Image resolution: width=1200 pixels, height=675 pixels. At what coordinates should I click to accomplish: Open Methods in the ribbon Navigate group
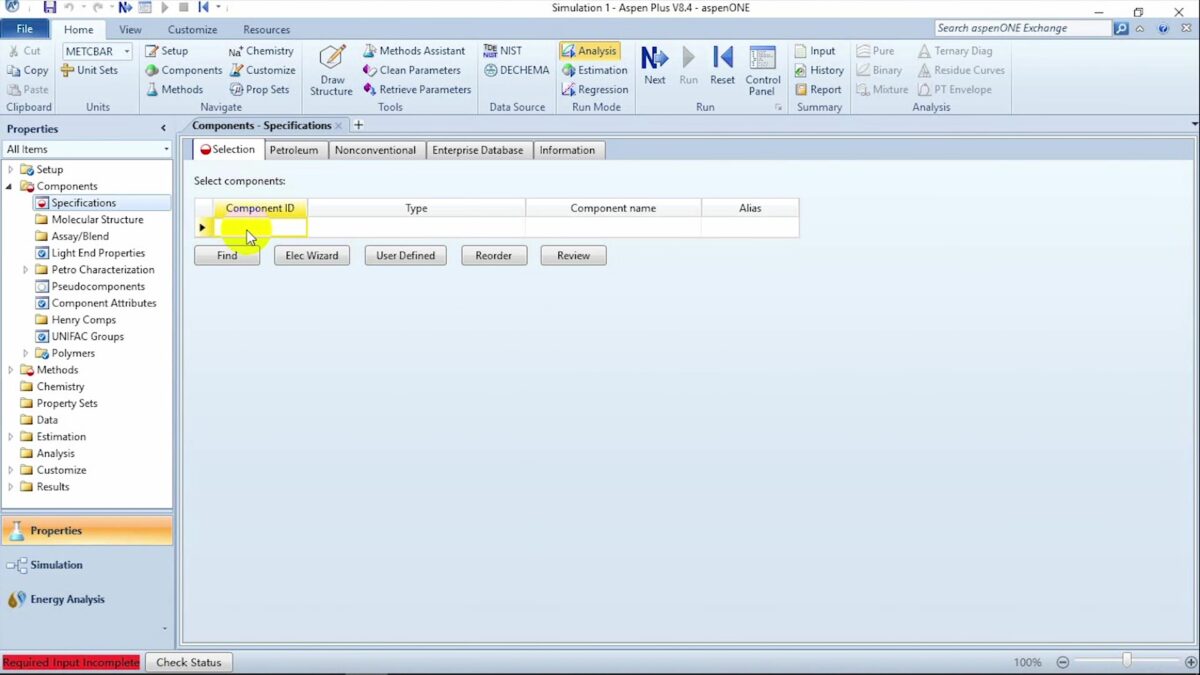(174, 89)
